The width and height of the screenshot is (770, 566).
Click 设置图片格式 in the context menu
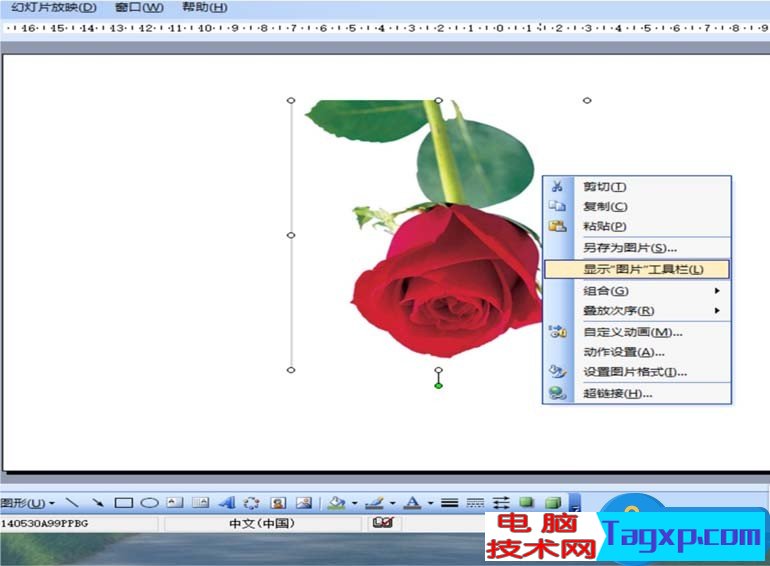click(636, 372)
